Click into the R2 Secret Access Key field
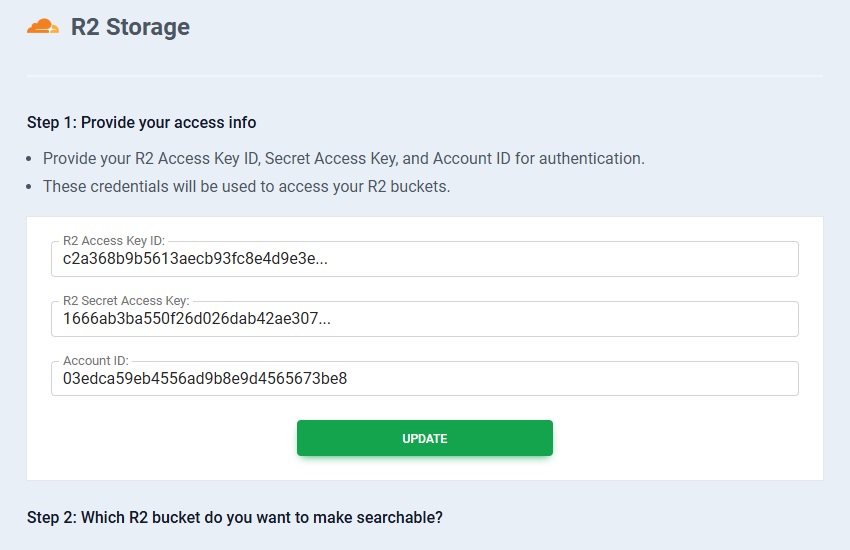Image resolution: width=850 pixels, height=550 pixels. pos(560,319)
